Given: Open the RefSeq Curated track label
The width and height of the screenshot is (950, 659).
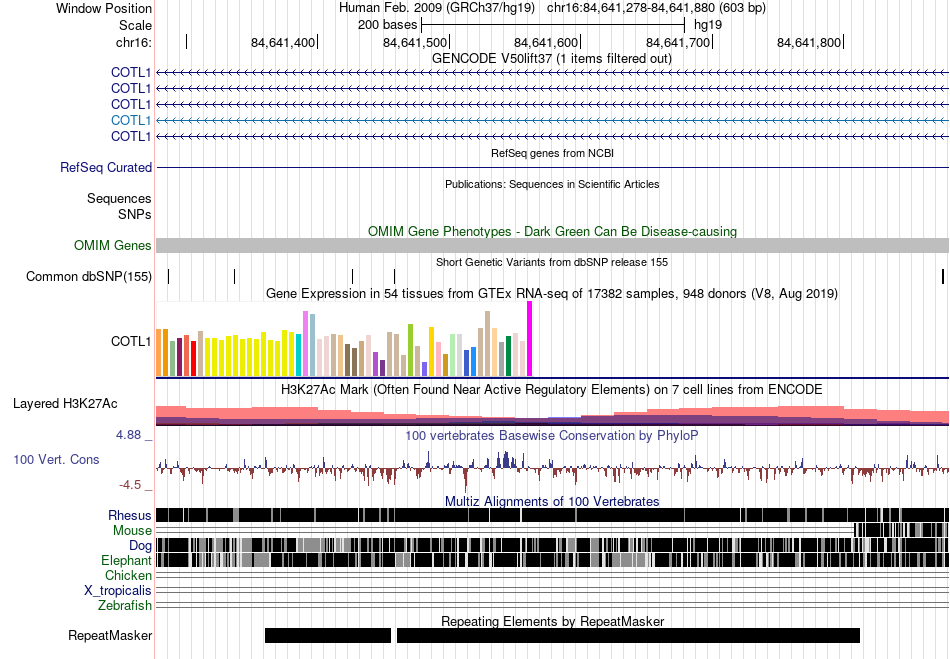Looking at the screenshot, I should click(x=106, y=167).
